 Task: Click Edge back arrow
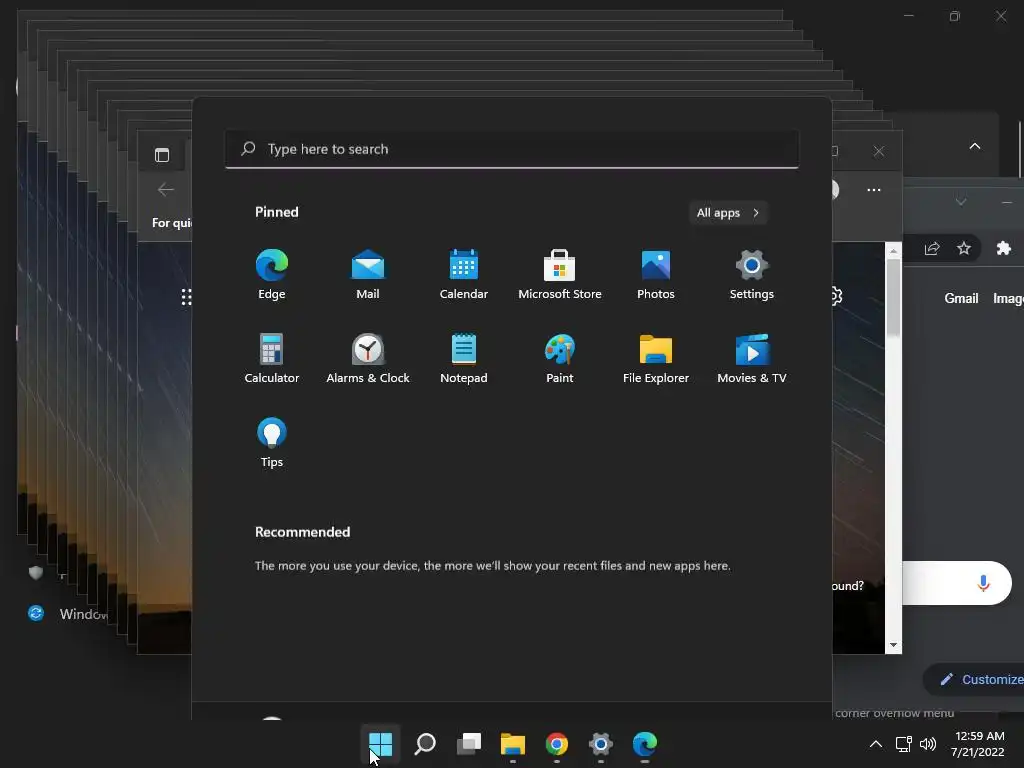(166, 190)
